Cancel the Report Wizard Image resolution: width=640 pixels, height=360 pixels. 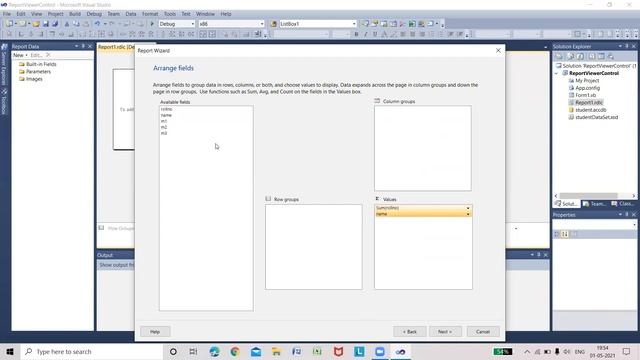[483, 331]
